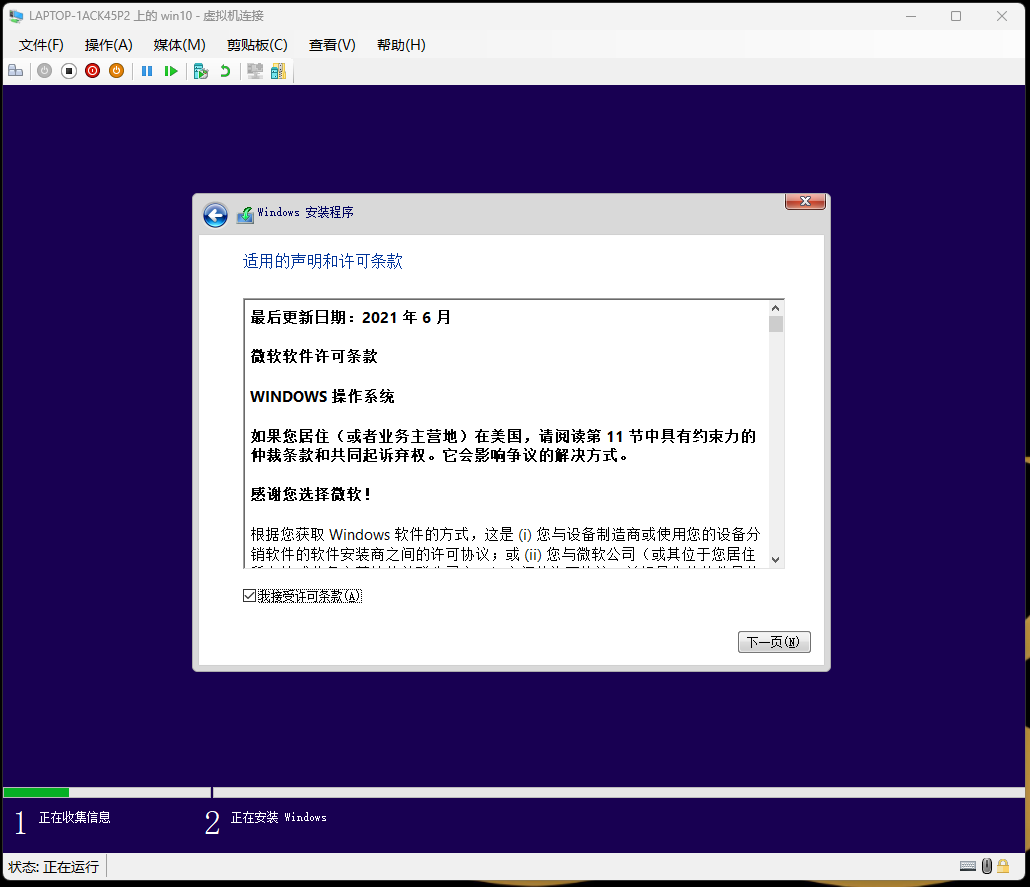Screen dimensions: 1030x887
Task: Click the text WINDOWS 操作系统
Action: coord(322,396)
